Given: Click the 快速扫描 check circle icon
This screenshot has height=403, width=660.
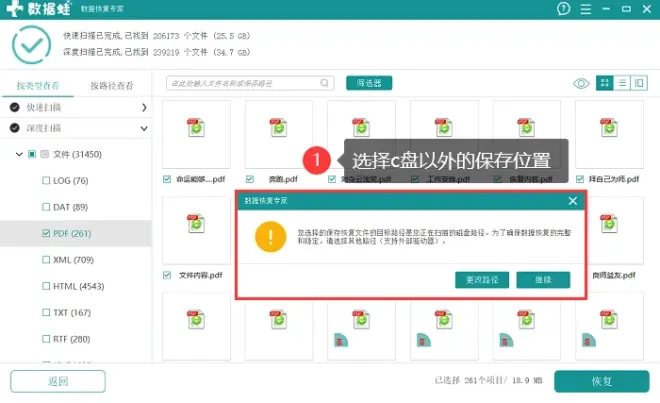Looking at the screenshot, I should 15,107.
